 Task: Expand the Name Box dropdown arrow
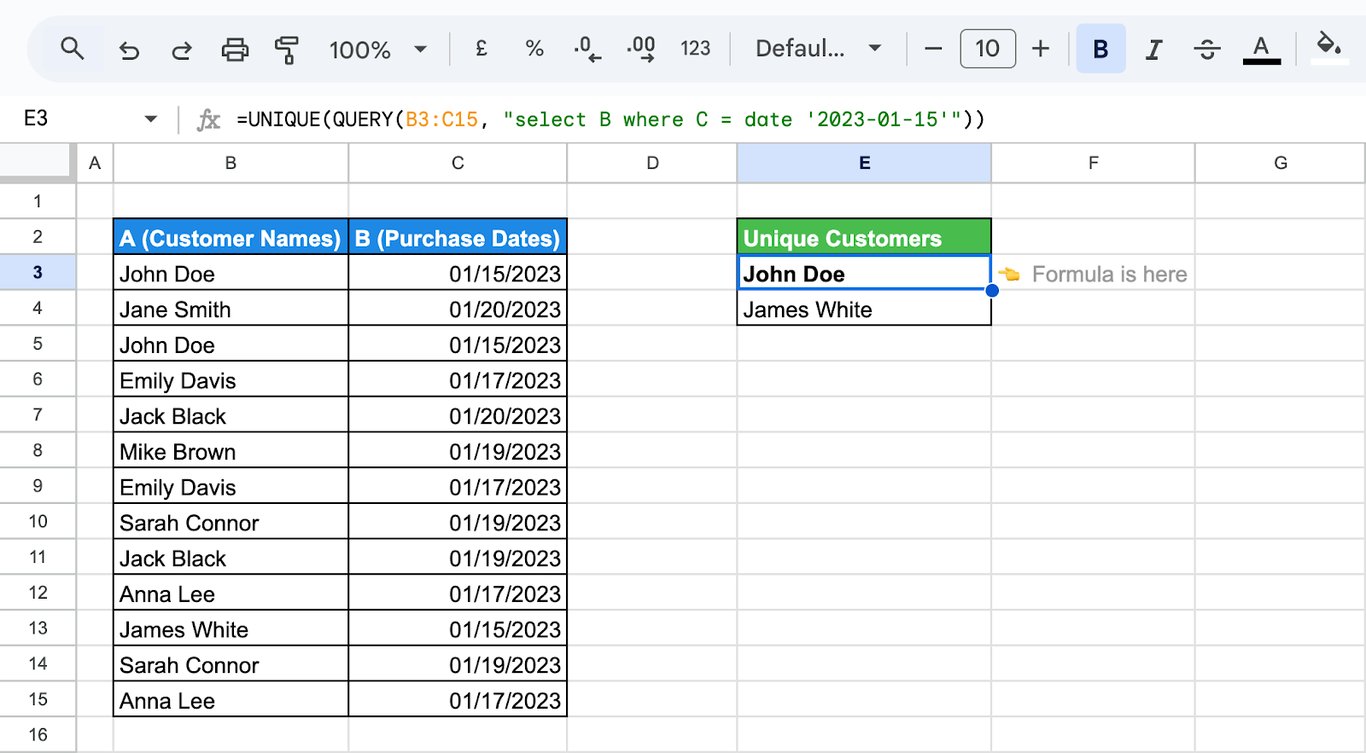point(151,119)
